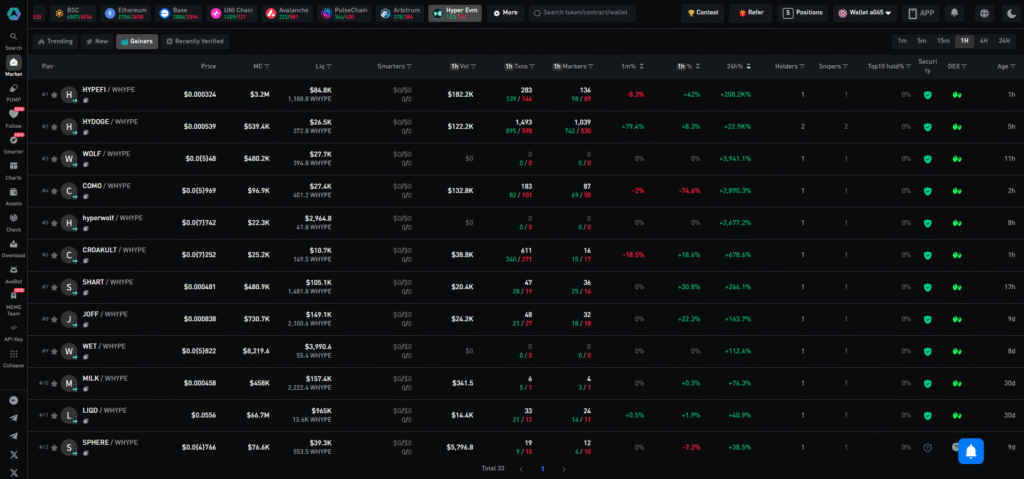This screenshot has height=479, width=1024.
Task: Select the Avalanche chain tab
Action: coord(287,13)
